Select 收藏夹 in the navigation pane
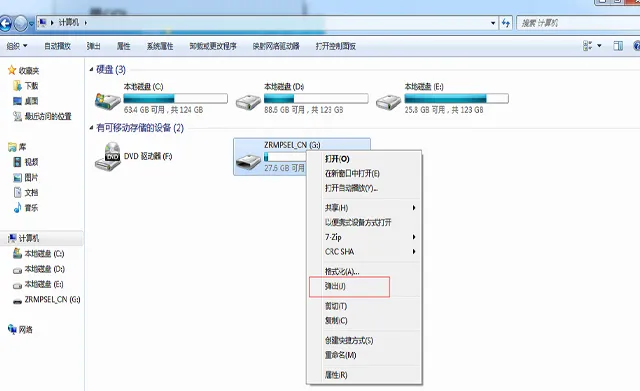640x391 pixels. click(x=24, y=71)
